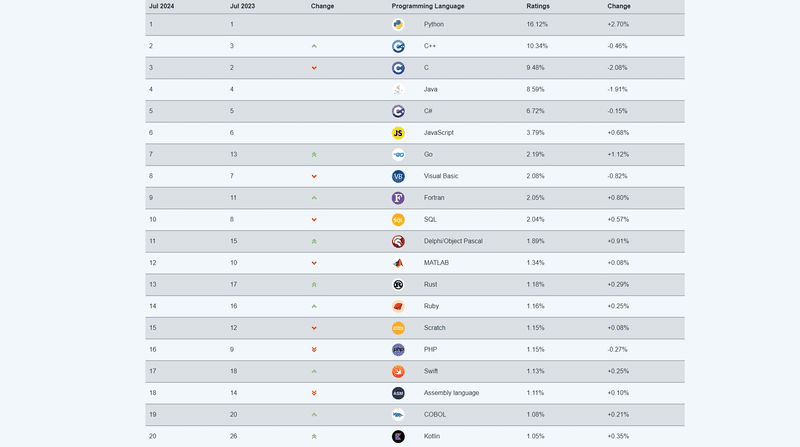800x447 pixels.
Task: Click the double up arrow beside Go
Action: click(x=314, y=155)
